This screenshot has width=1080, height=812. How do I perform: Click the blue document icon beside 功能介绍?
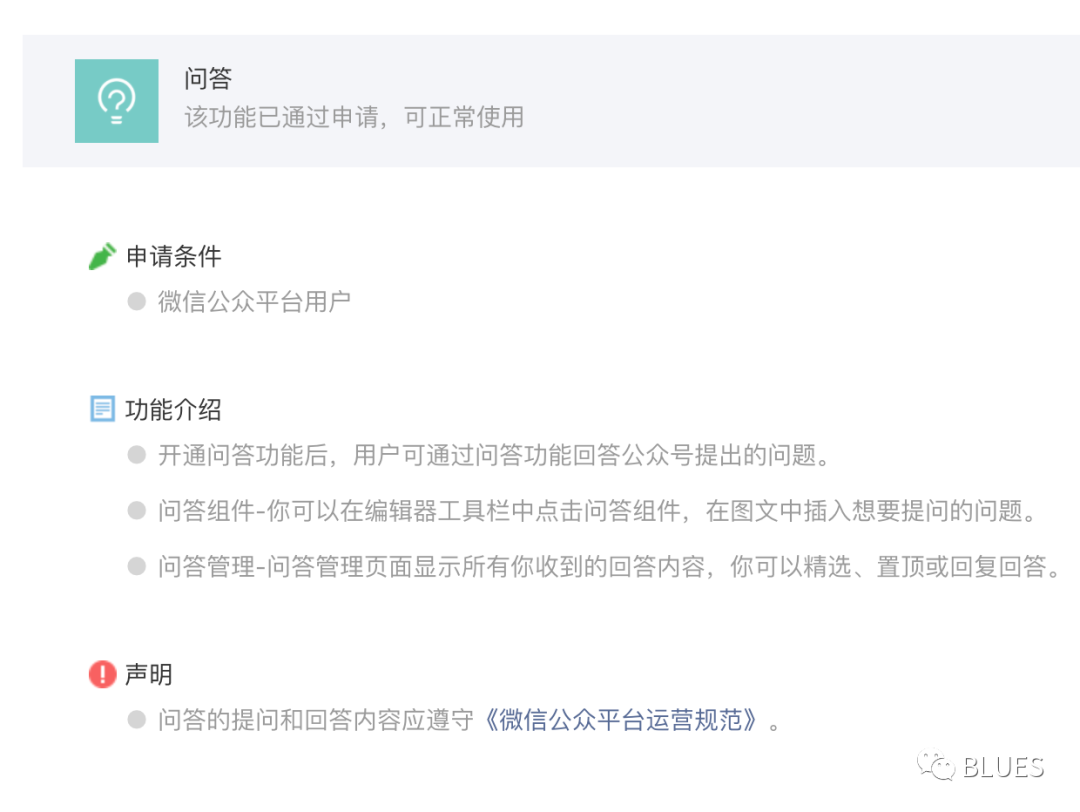[x=103, y=408]
